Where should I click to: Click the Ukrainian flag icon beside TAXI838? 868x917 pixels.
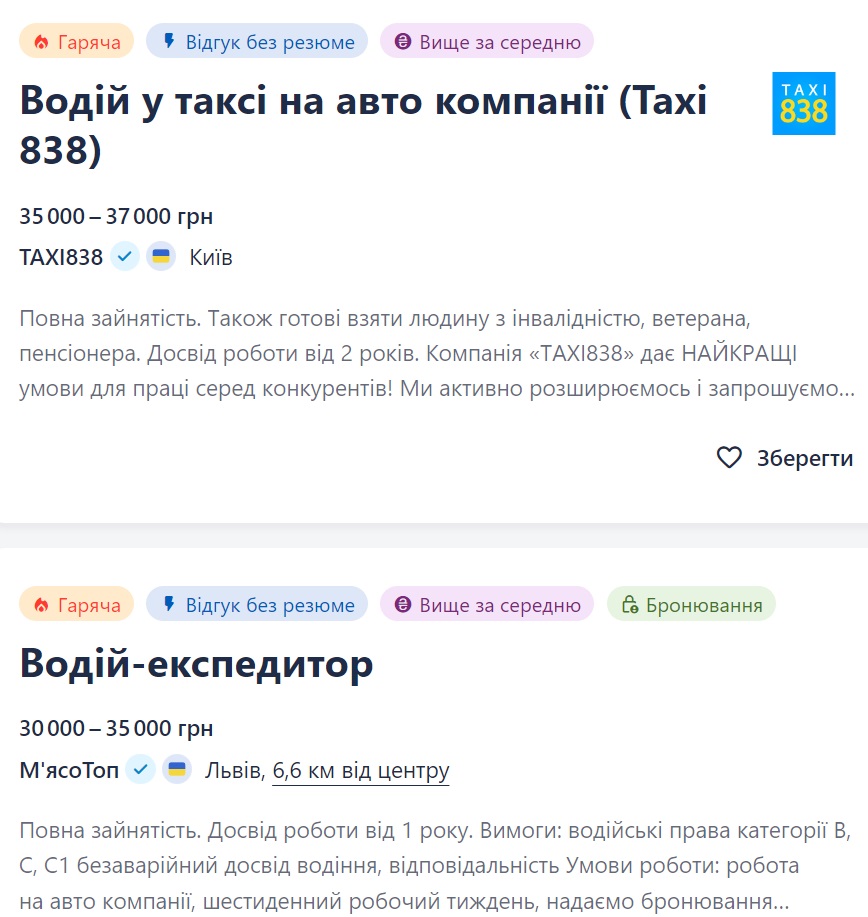pyautogui.click(x=162, y=256)
